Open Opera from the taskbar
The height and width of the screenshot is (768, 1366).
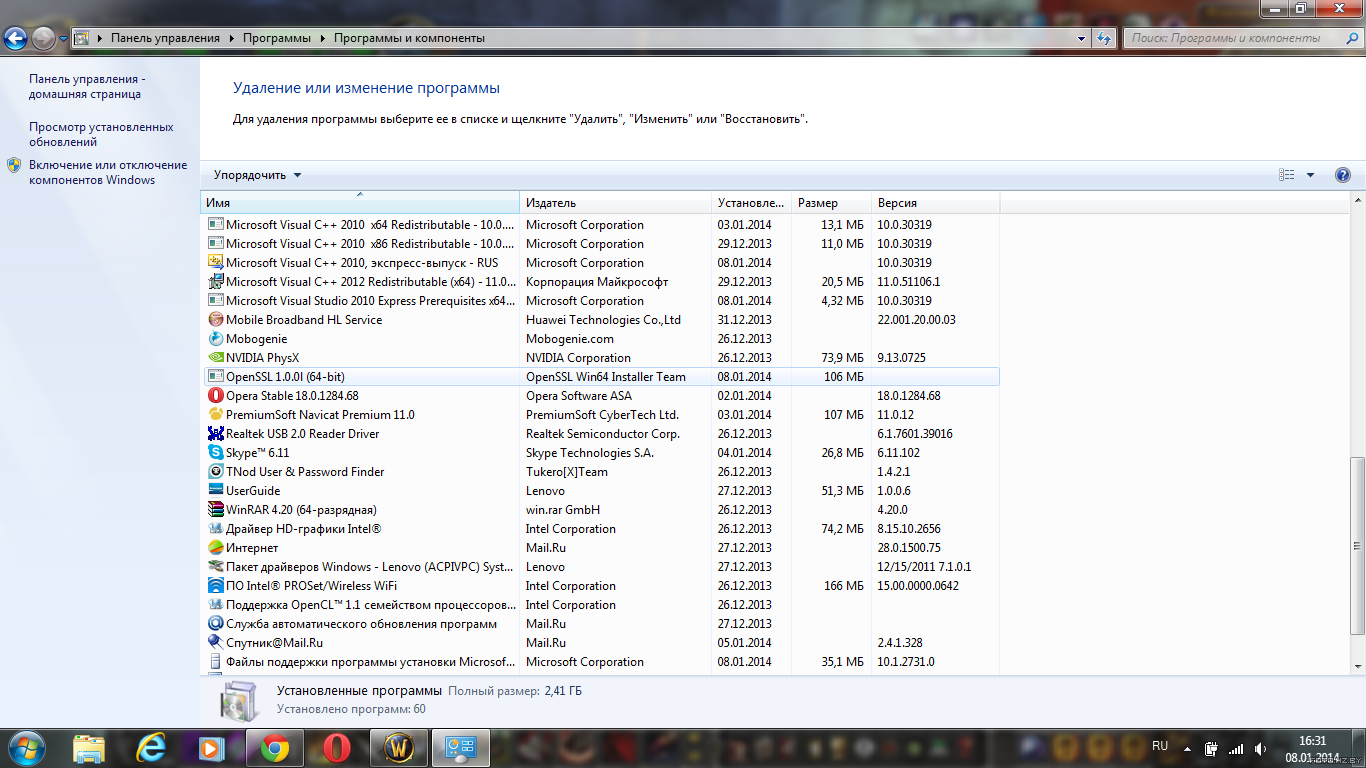(x=337, y=747)
